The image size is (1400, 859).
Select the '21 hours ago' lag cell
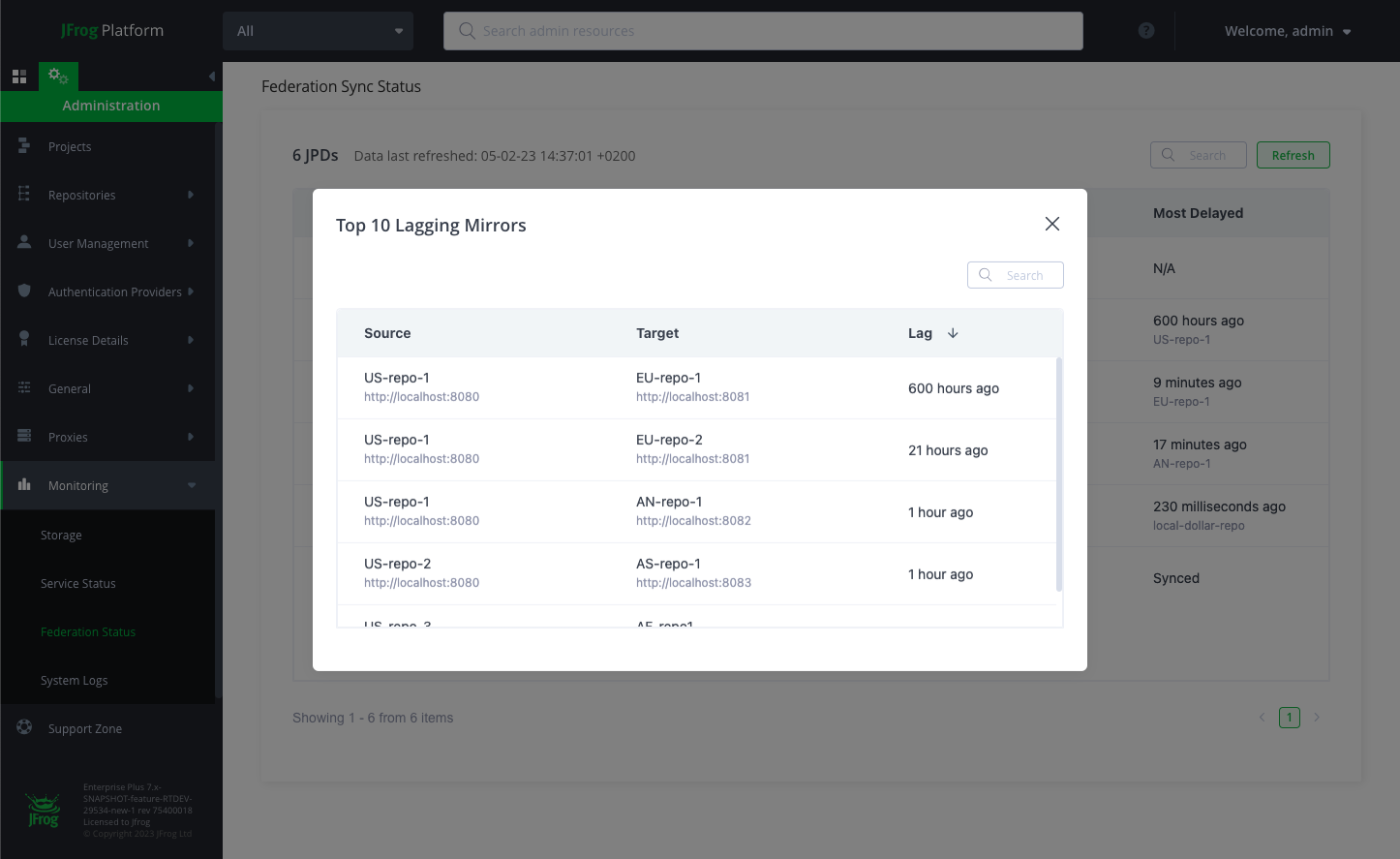pyautogui.click(x=948, y=450)
